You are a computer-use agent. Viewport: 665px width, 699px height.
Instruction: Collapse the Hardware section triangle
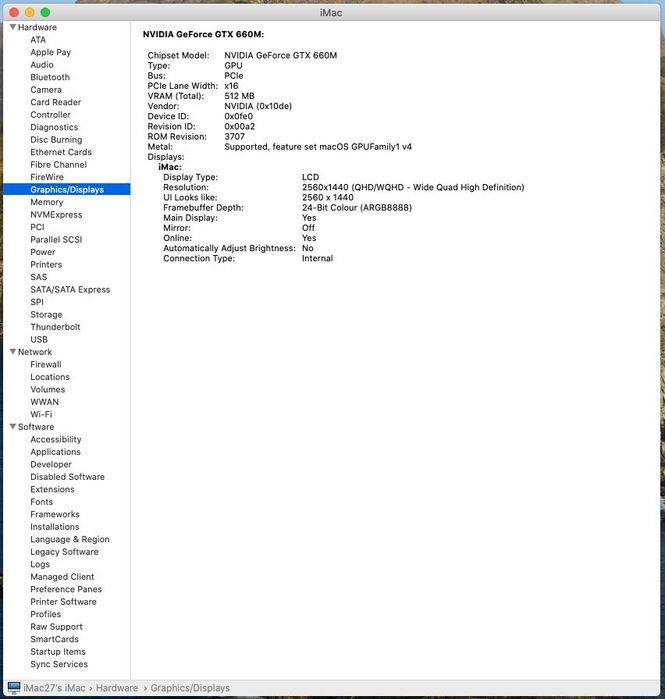pos(13,27)
